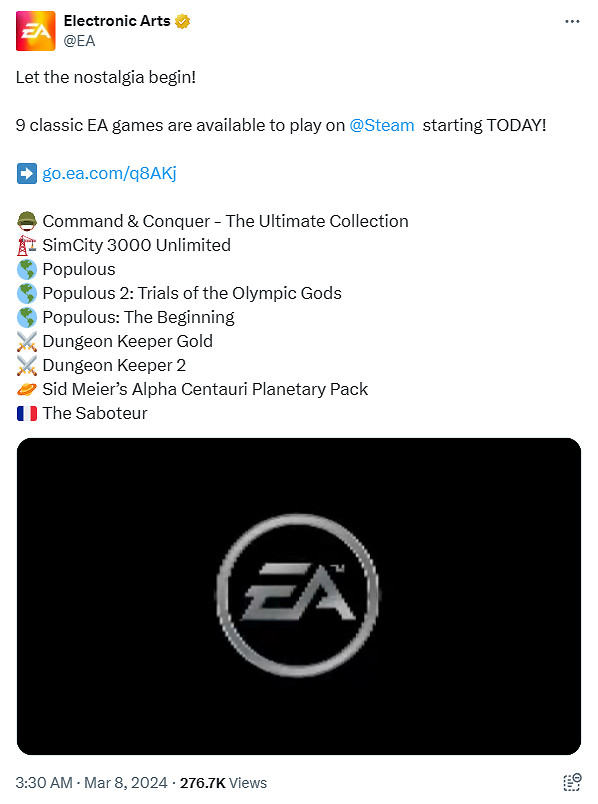Open the @Steam profile link
The width and height of the screenshot is (598, 804).
click(382, 125)
